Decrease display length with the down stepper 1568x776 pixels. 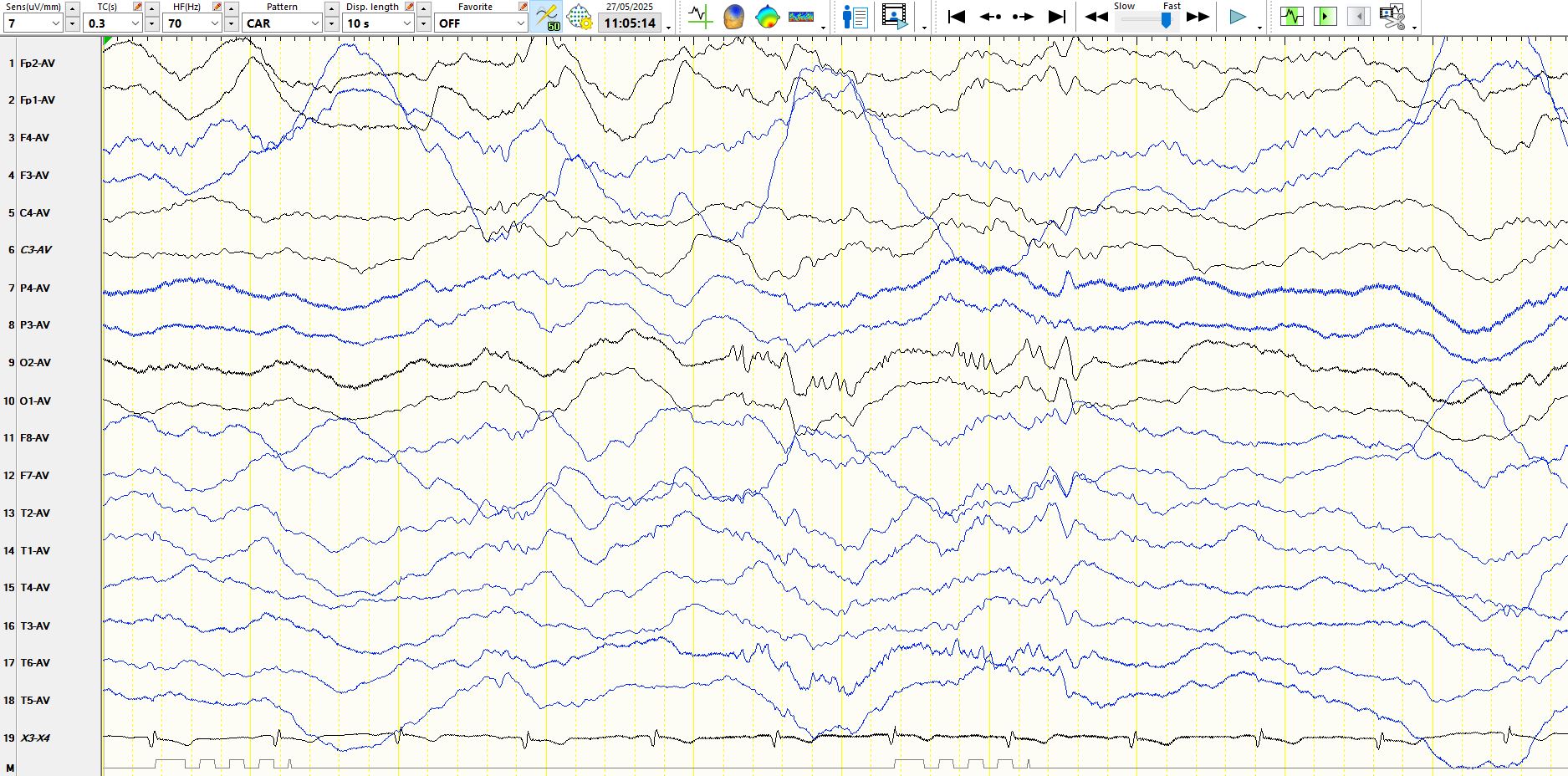click(424, 23)
